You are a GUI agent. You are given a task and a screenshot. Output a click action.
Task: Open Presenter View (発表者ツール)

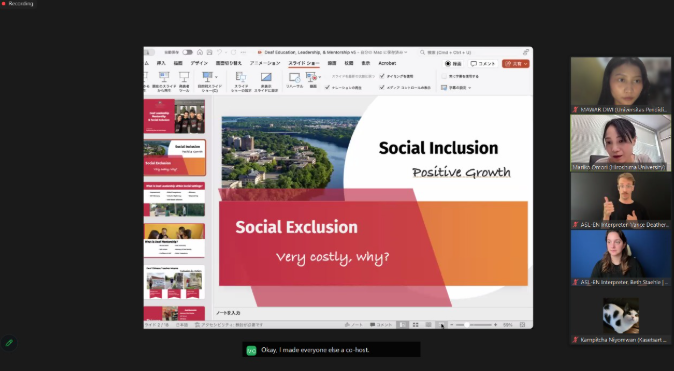click(x=184, y=81)
